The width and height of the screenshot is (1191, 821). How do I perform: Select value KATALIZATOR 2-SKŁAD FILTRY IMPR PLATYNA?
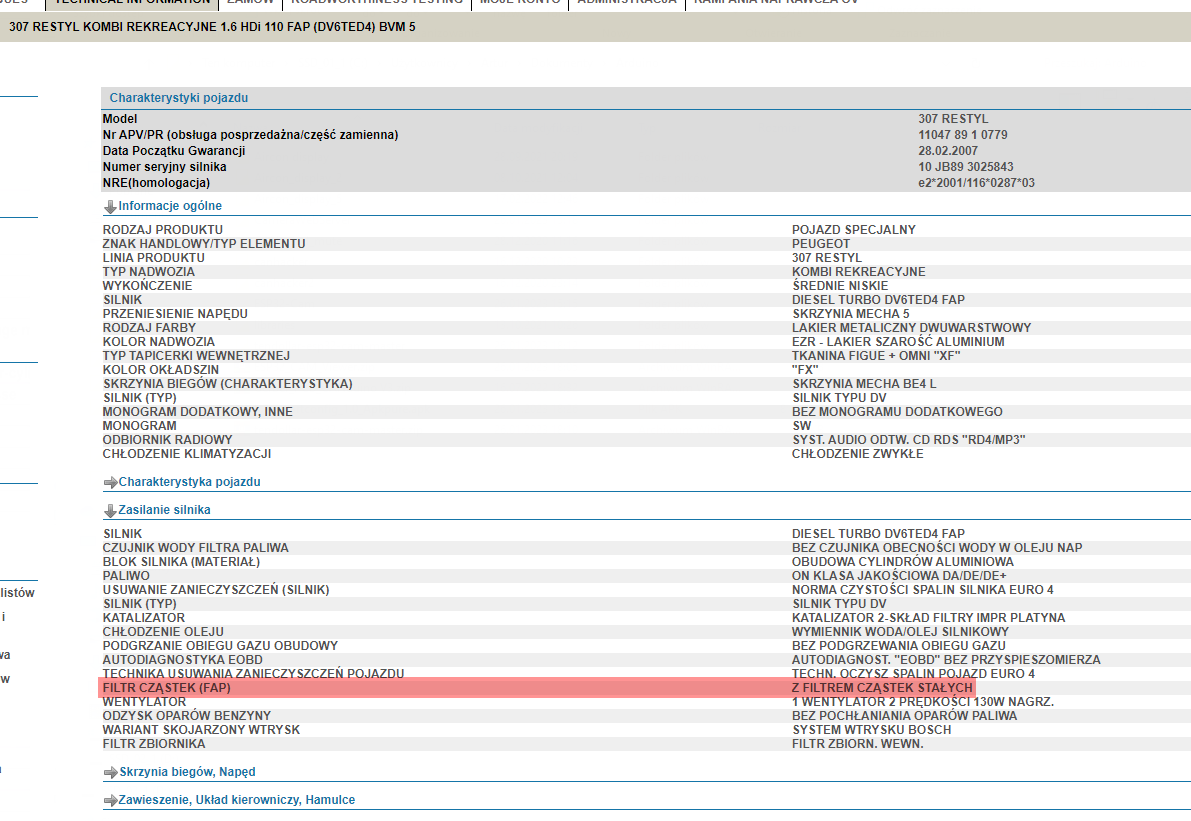click(928, 618)
